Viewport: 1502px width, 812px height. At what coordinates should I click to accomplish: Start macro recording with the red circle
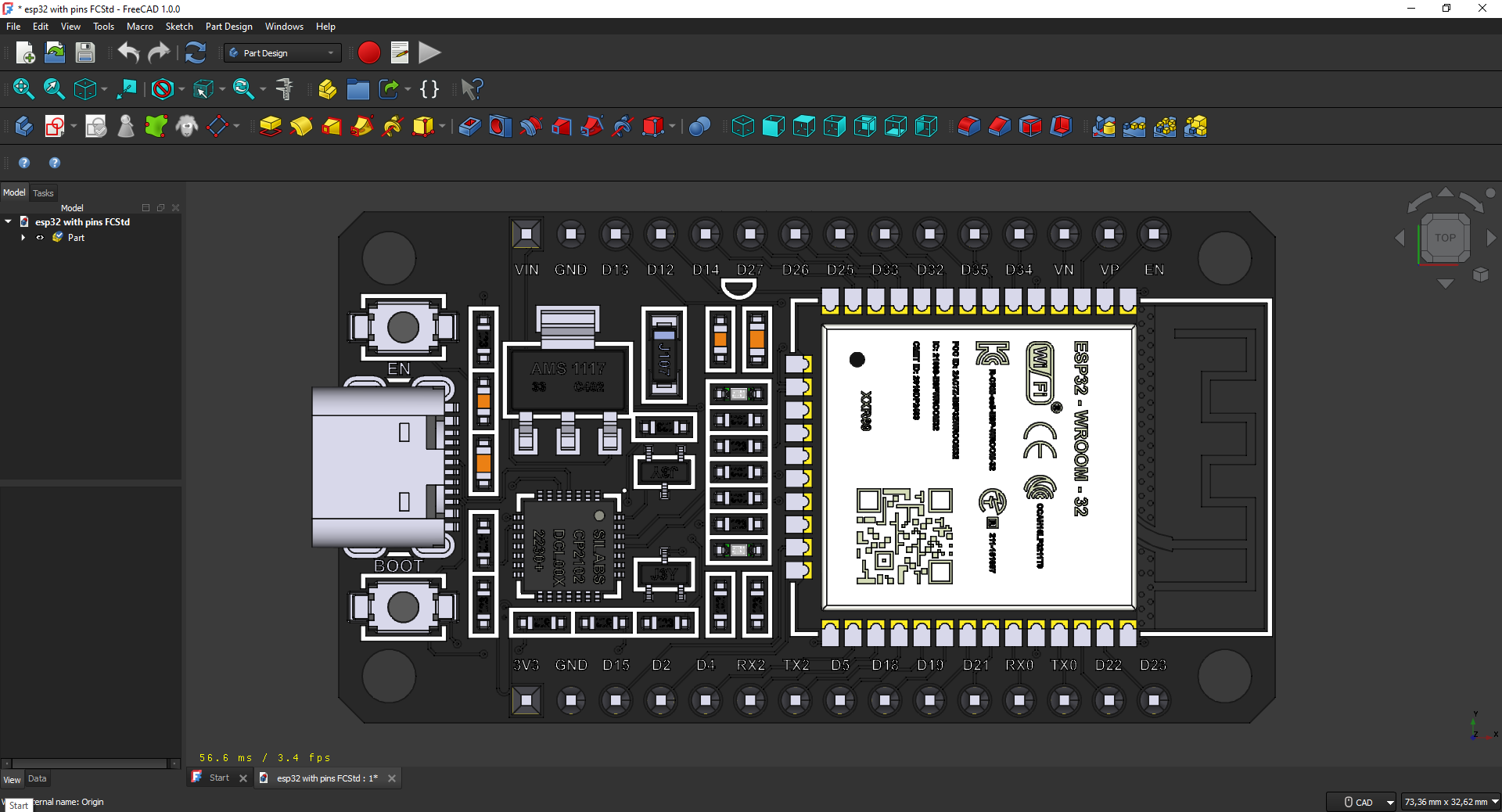click(368, 53)
